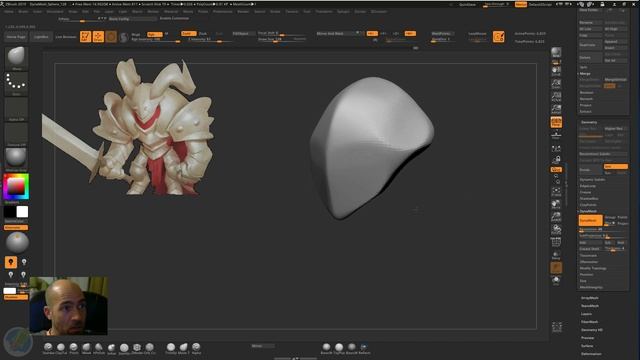The height and width of the screenshot is (360, 640).
Task: Toggle X-axis symmetry >X<
Action: click(x=371, y=33)
